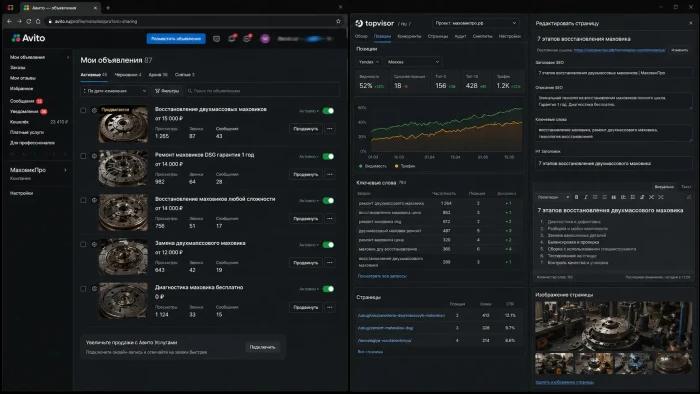
Task: Open status dropdown of the 643-views listing
Action: click(x=309, y=245)
